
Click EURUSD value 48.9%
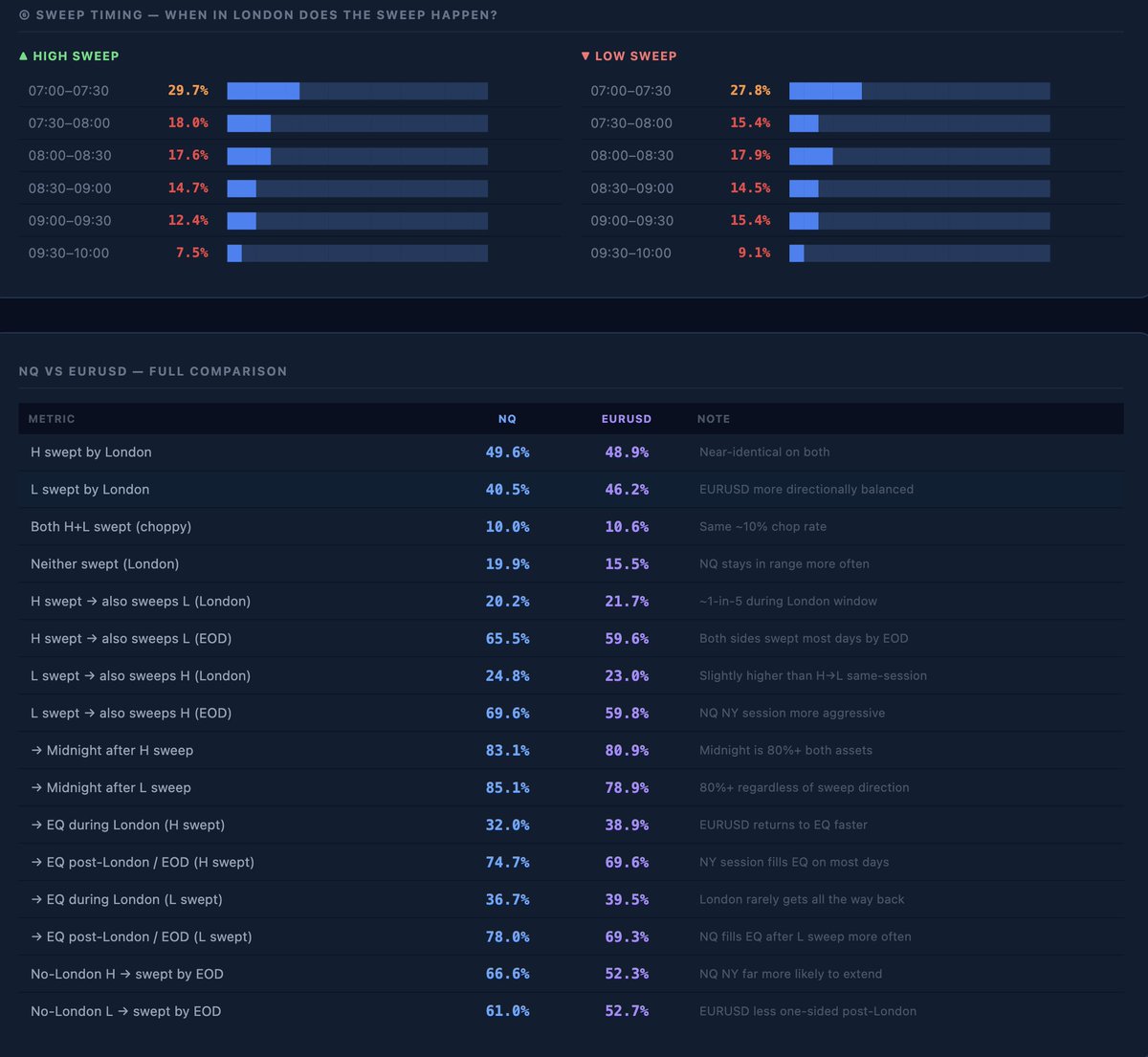click(627, 452)
